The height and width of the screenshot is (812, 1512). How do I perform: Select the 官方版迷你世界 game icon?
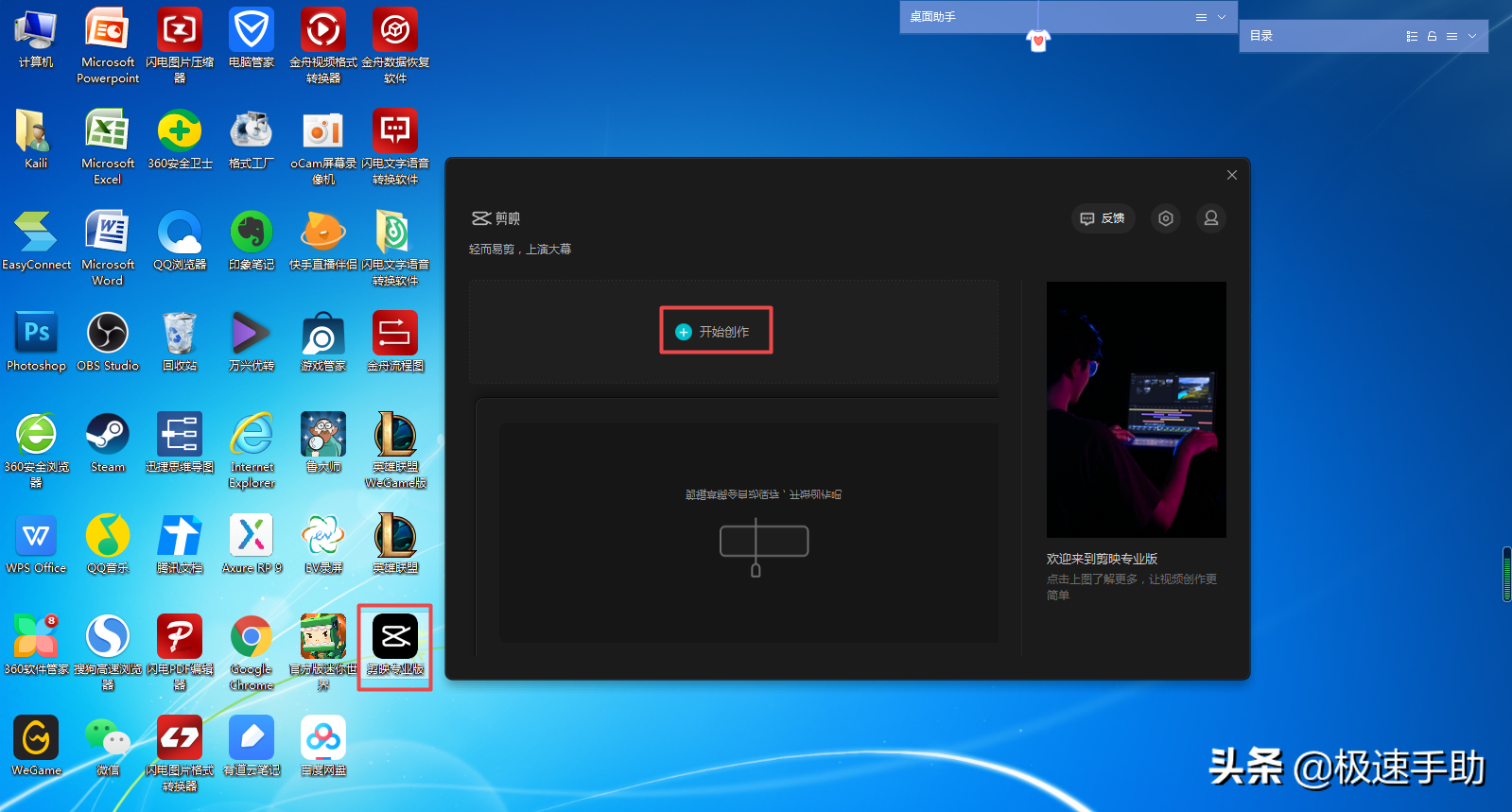(323, 651)
